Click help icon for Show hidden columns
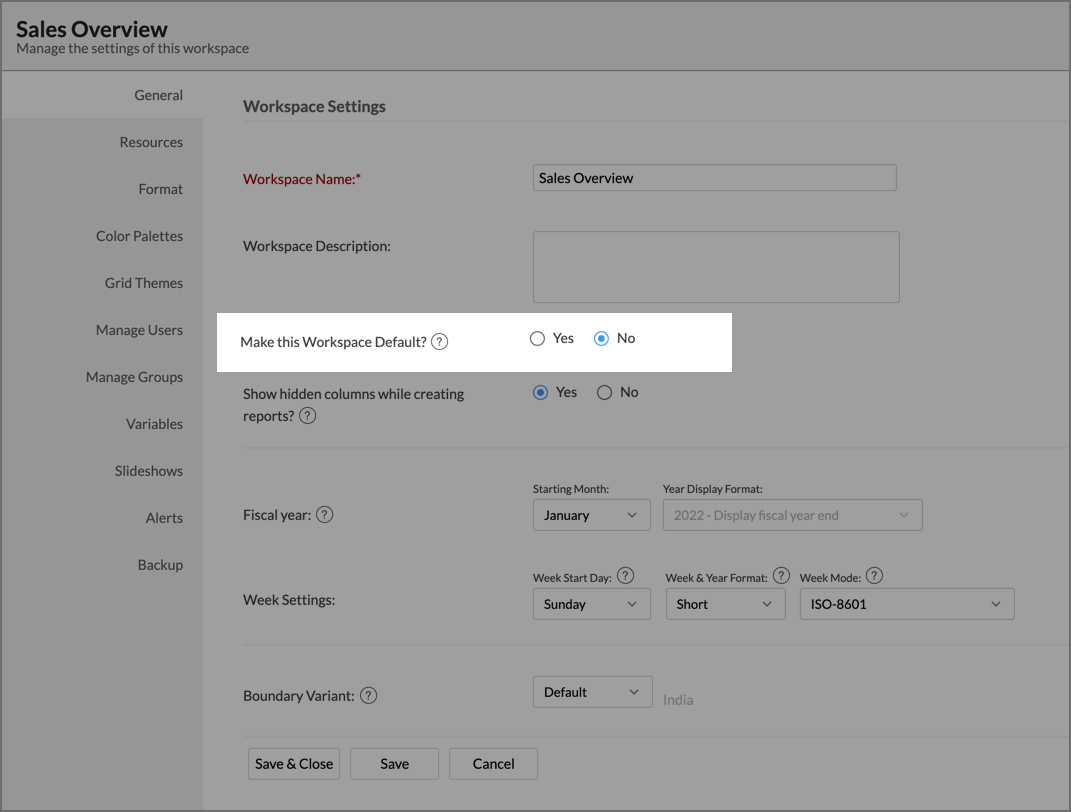 308,415
